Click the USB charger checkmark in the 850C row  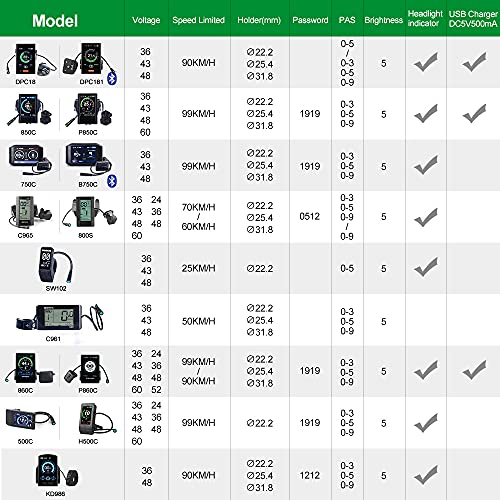tap(474, 114)
